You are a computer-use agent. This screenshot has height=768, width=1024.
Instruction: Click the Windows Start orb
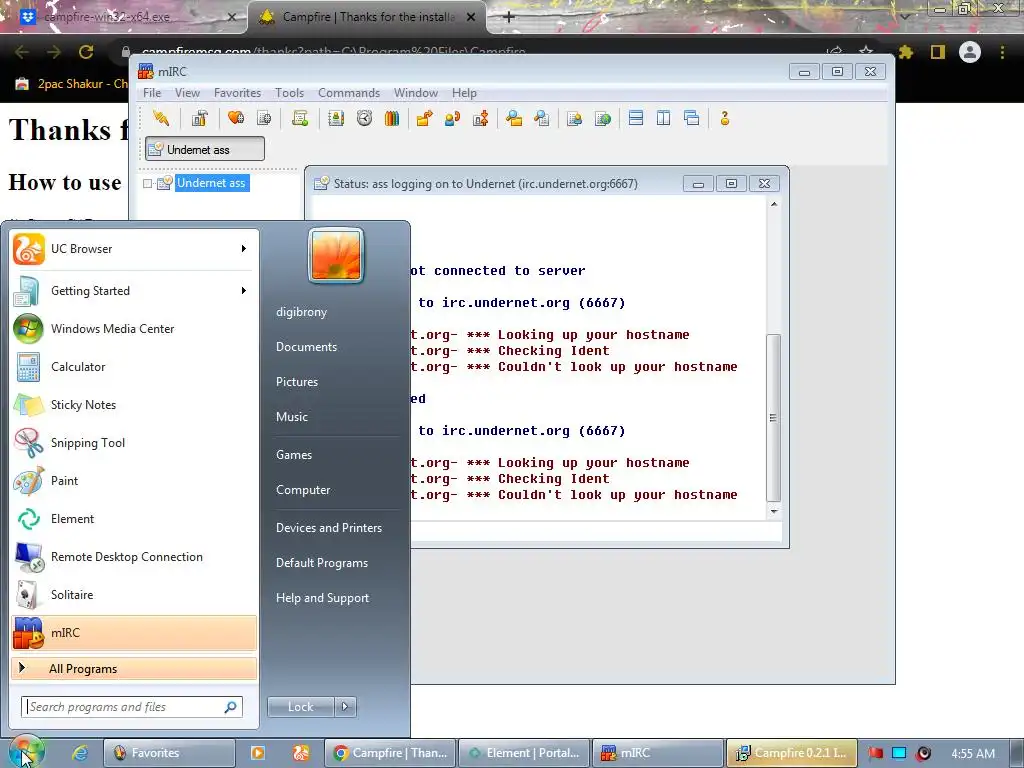pyautogui.click(x=25, y=752)
